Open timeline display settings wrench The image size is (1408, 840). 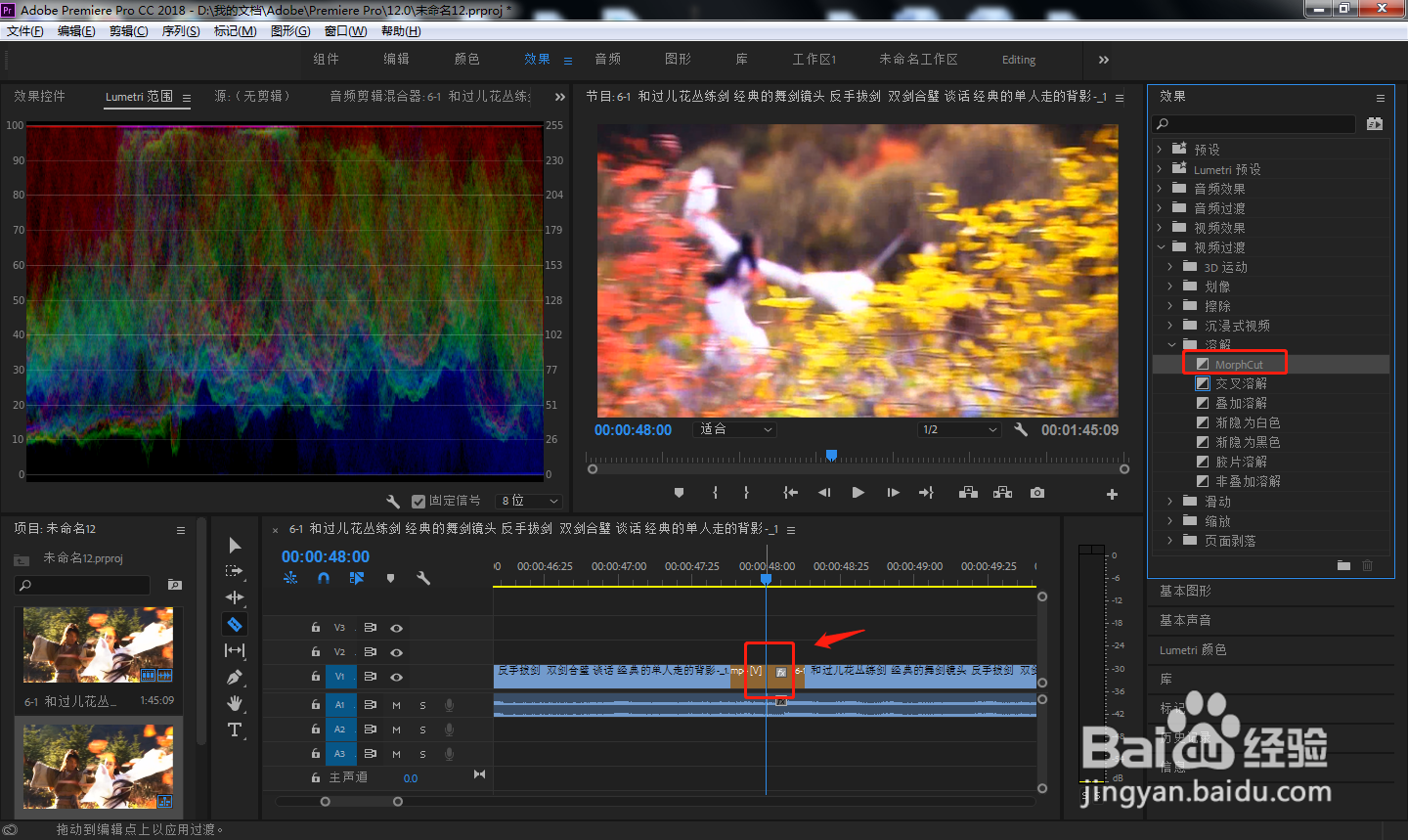[x=423, y=578]
